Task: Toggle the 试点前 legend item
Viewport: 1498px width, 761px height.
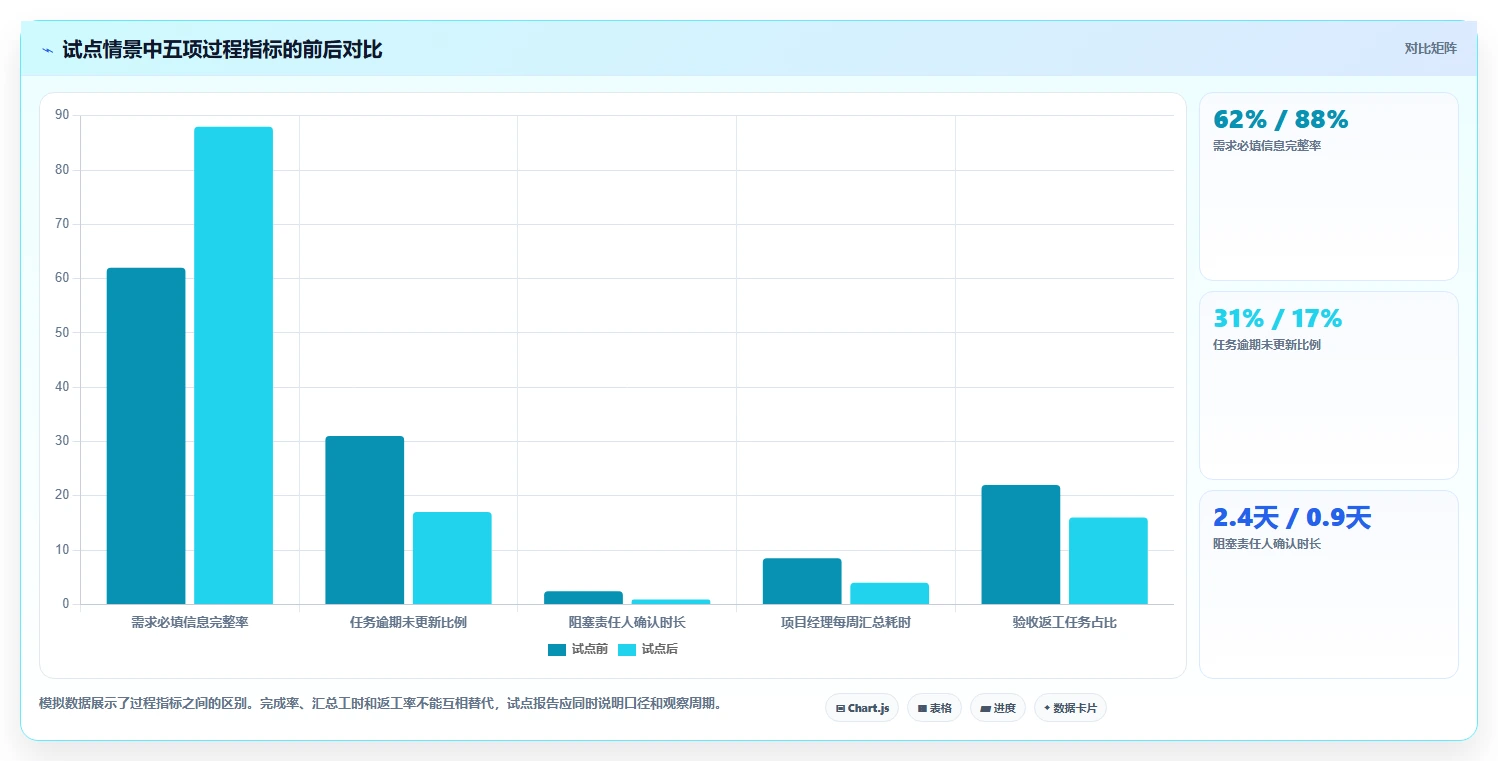Action: [x=578, y=649]
